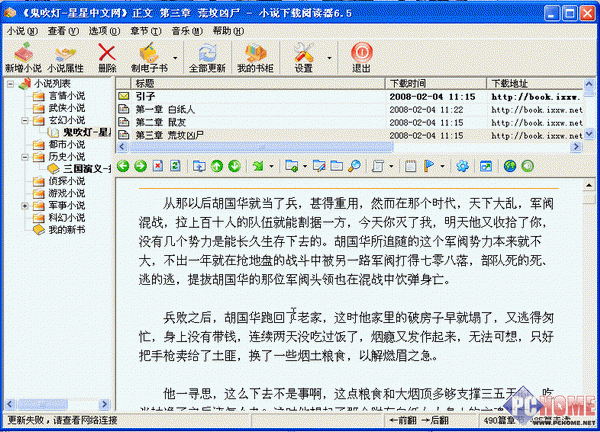Select chapter 第一章 白纸人 in list
The image size is (600, 432).
[x=170, y=109]
